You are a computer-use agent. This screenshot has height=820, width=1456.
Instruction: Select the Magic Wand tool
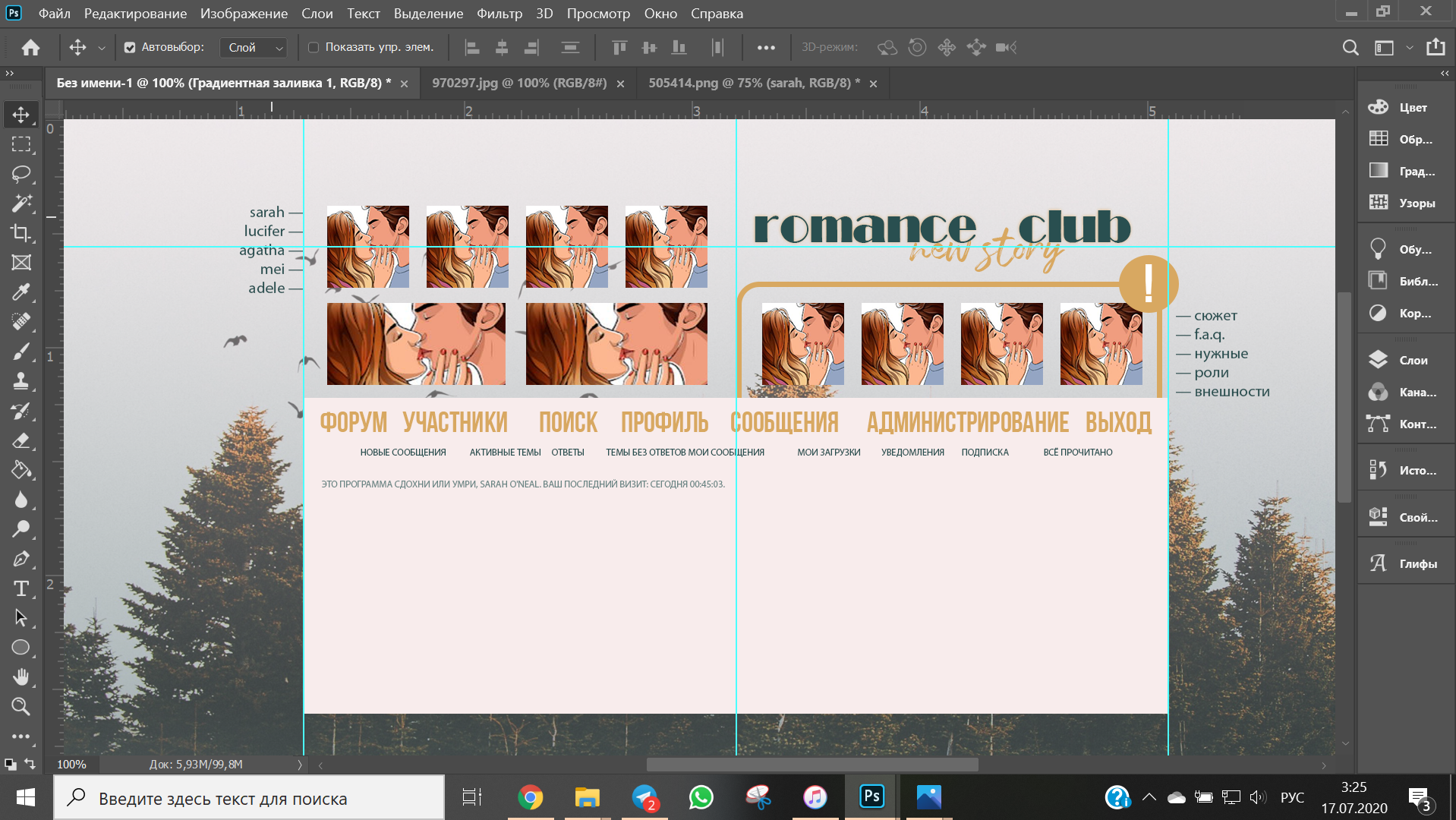pos(21,203)
